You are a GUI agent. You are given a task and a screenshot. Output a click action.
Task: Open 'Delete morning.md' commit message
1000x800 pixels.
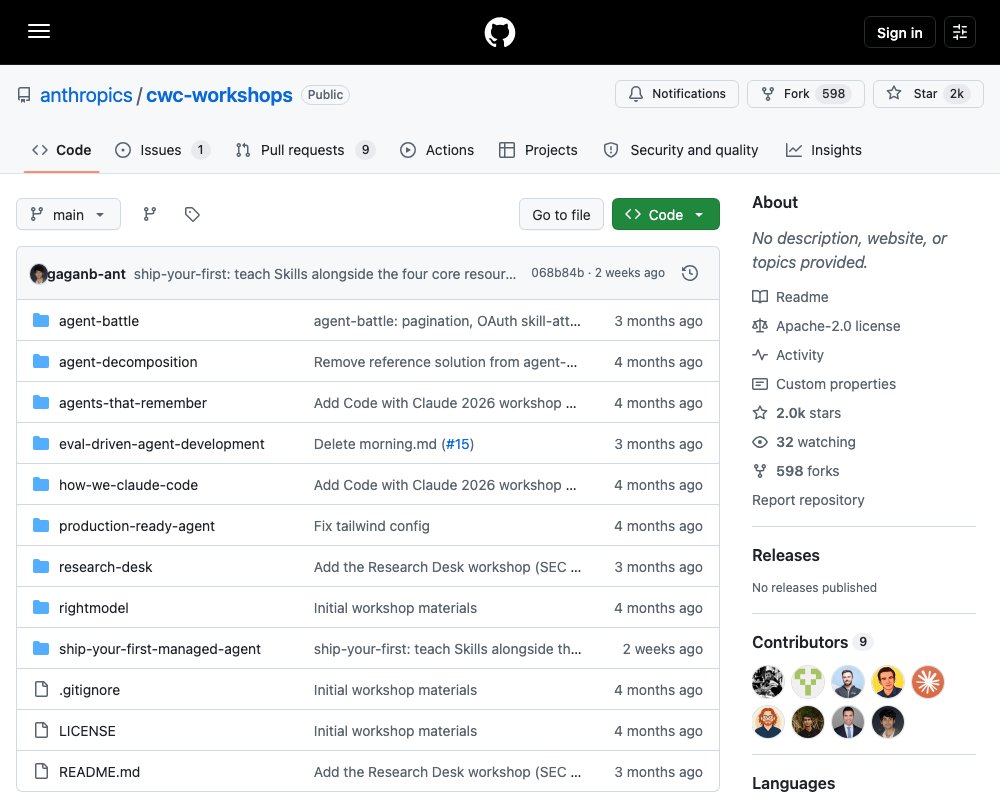tap(376, 444)
